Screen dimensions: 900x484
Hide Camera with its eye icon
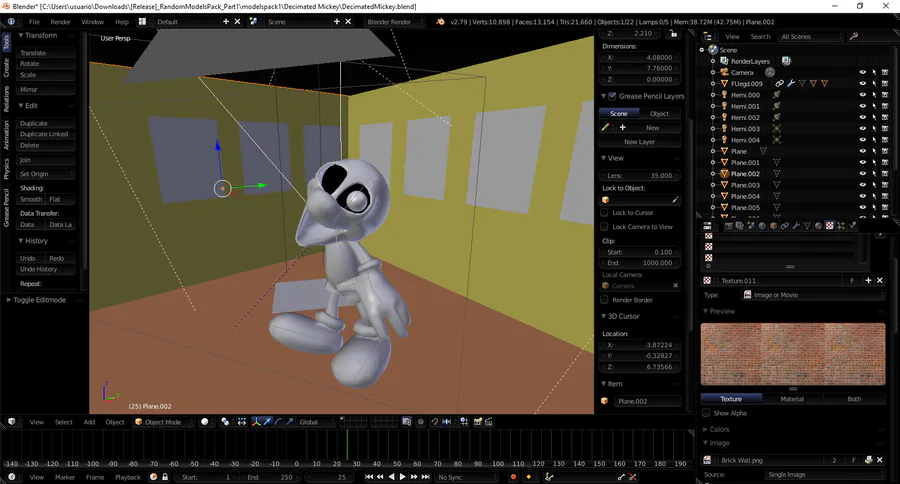pos(863,72)
